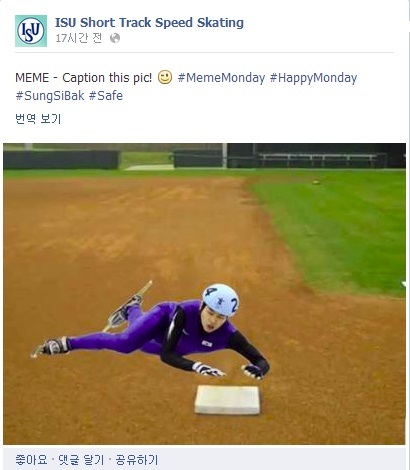Image resolution: width=410 pixels, height=470 pixels.
Task: Open the skater sliding meme photo
Action: pyautogui.click(x=205, y=294)
